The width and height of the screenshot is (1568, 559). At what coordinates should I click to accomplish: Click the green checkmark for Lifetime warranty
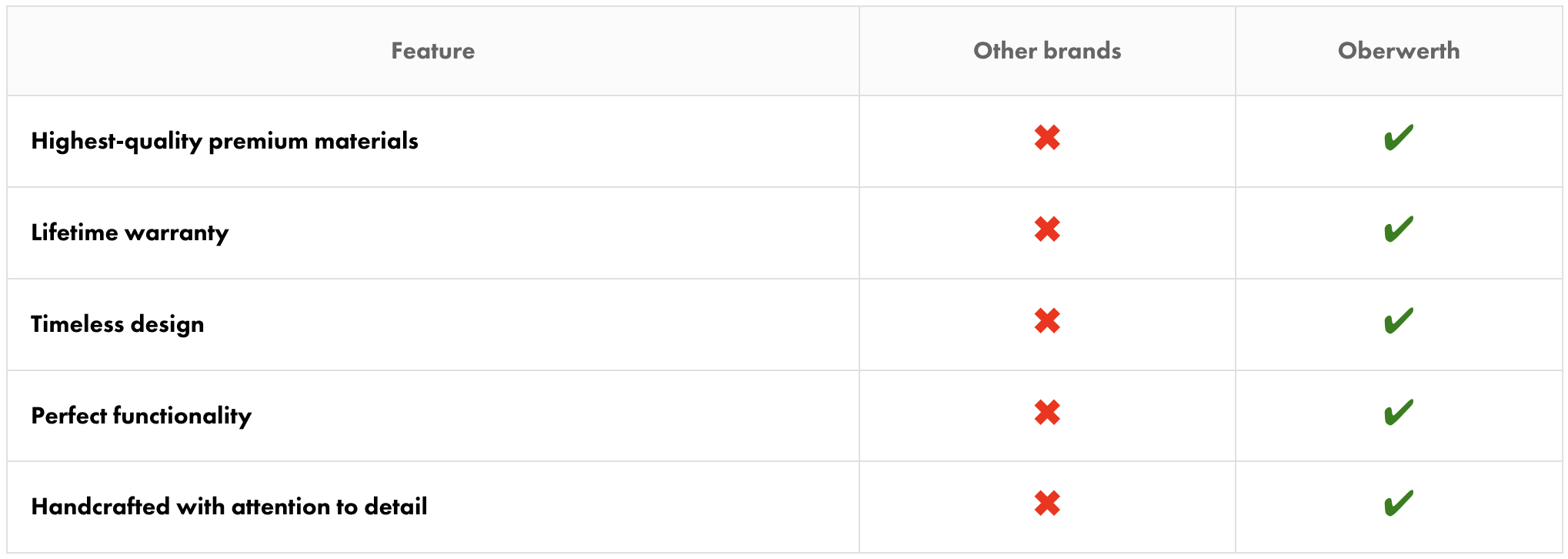[1398, 229]
